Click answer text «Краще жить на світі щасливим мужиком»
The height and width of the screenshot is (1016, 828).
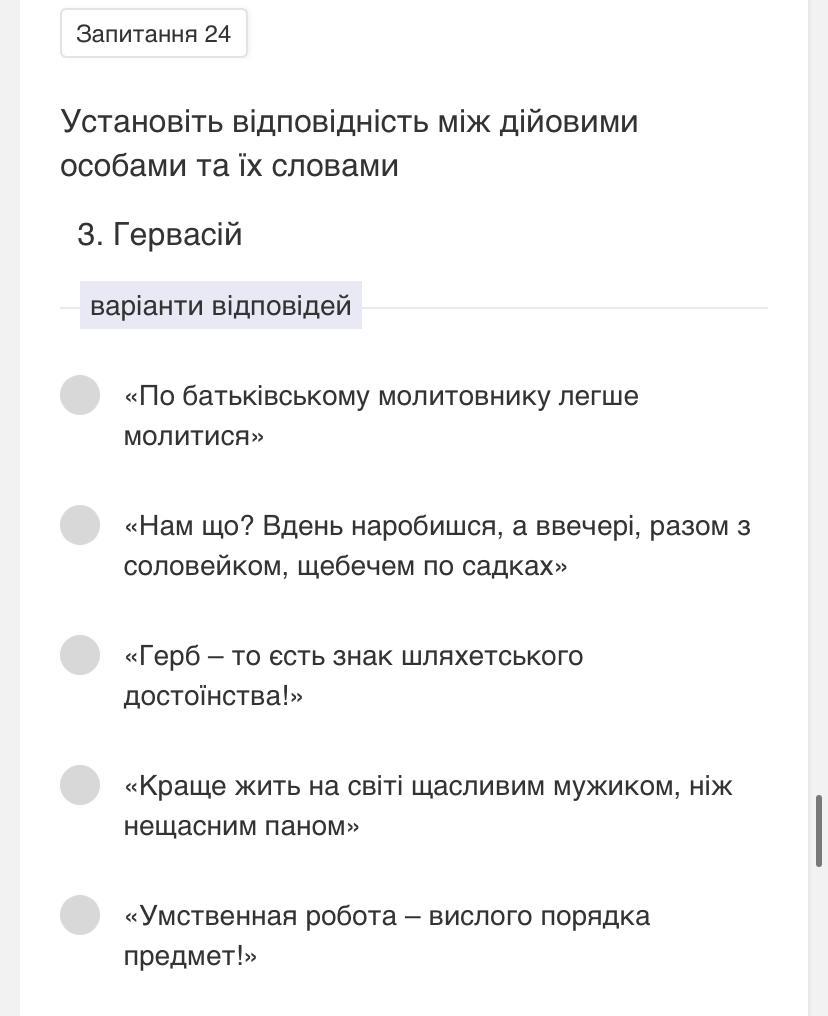click(428, 805)
